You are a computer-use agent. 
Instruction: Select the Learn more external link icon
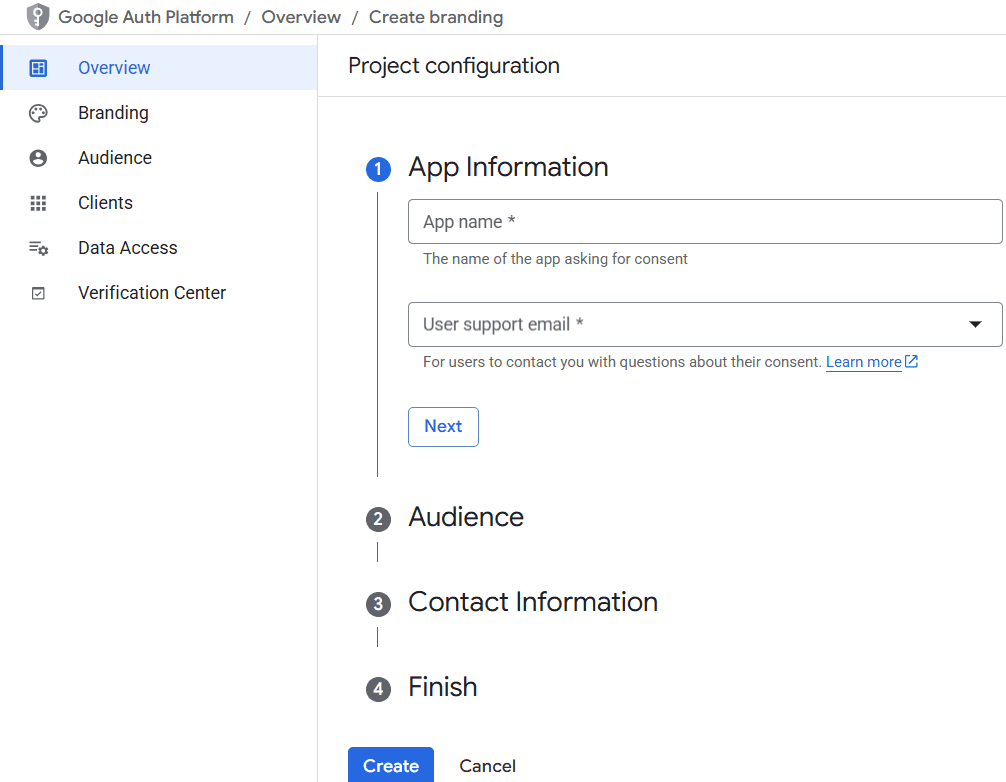(911, 361)
